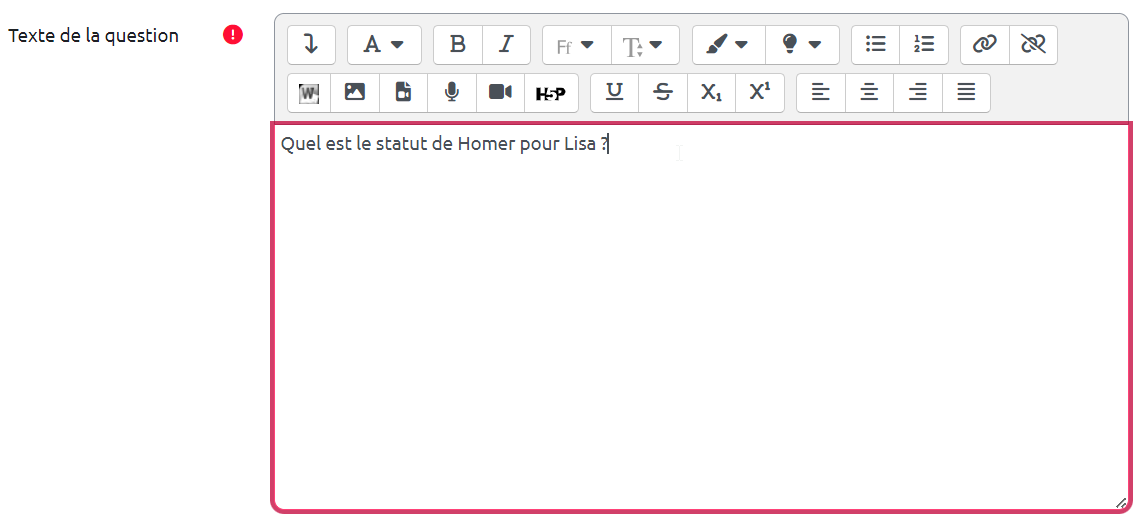Open the background highlight color menu
The height and width of the screenshot is (521, 1139).
802,45
